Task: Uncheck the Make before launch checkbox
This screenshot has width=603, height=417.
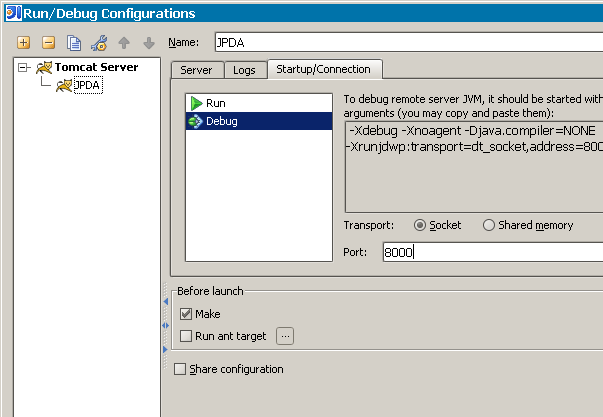Action: click(x=186, y=314)
